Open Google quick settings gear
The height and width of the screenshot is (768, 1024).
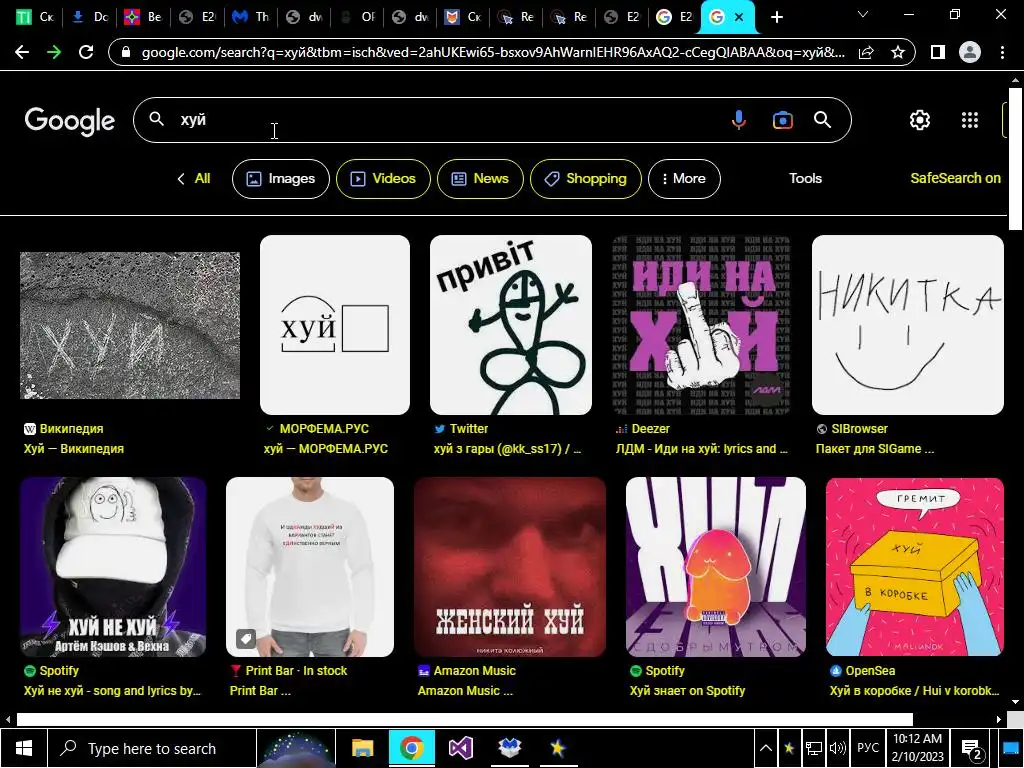[x=920, y=120]
